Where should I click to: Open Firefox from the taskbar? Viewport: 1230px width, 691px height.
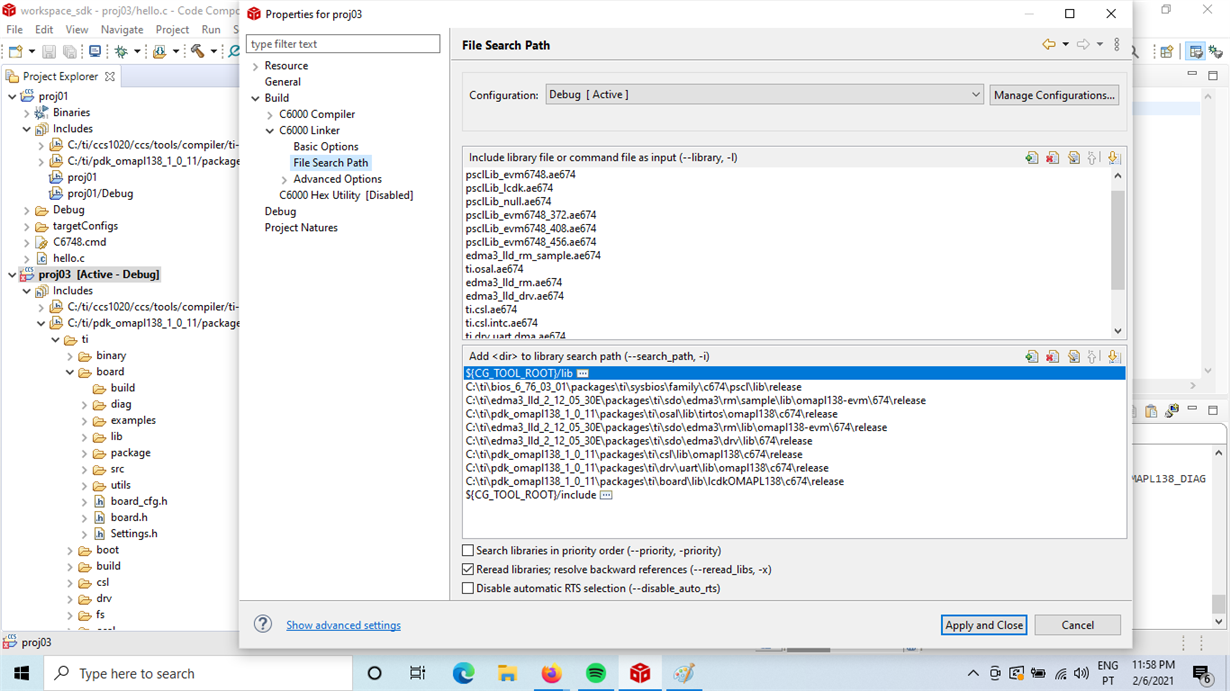[551, 674]
